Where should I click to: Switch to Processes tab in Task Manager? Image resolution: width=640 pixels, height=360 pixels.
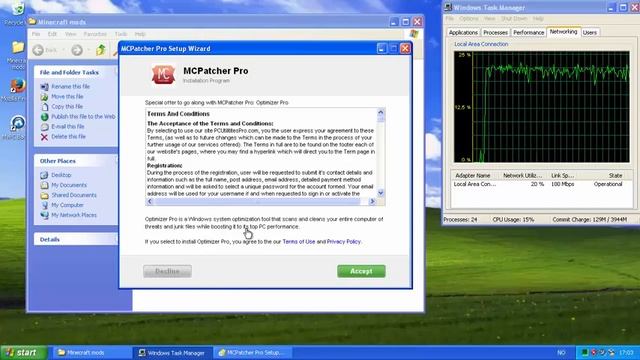pos(495,32)
